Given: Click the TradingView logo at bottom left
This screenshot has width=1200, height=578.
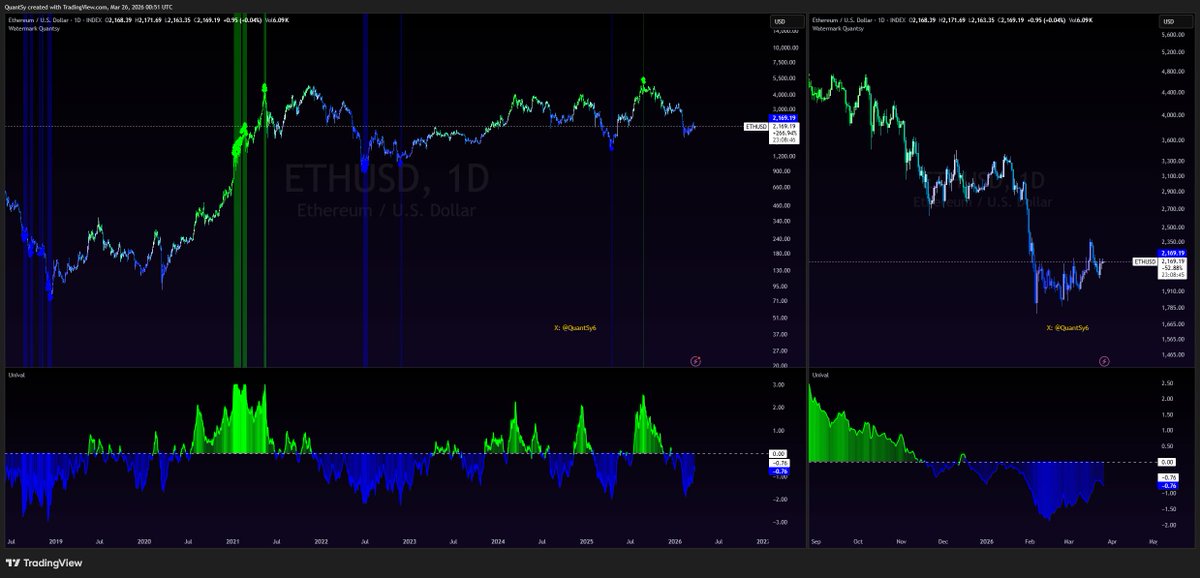Looking at the screenshot, I should tap(46, 563).
